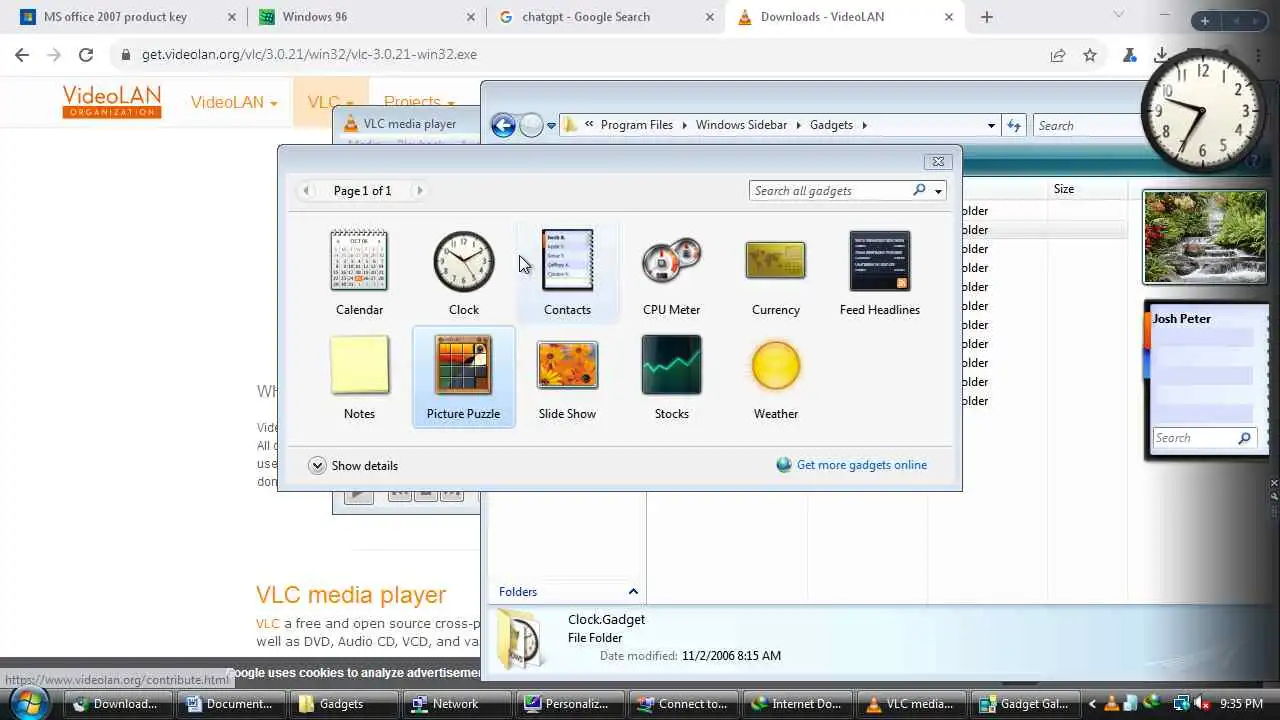Open Personalization taskbar button
This screenshot has height=720, width=1280.
pos(568,704)
